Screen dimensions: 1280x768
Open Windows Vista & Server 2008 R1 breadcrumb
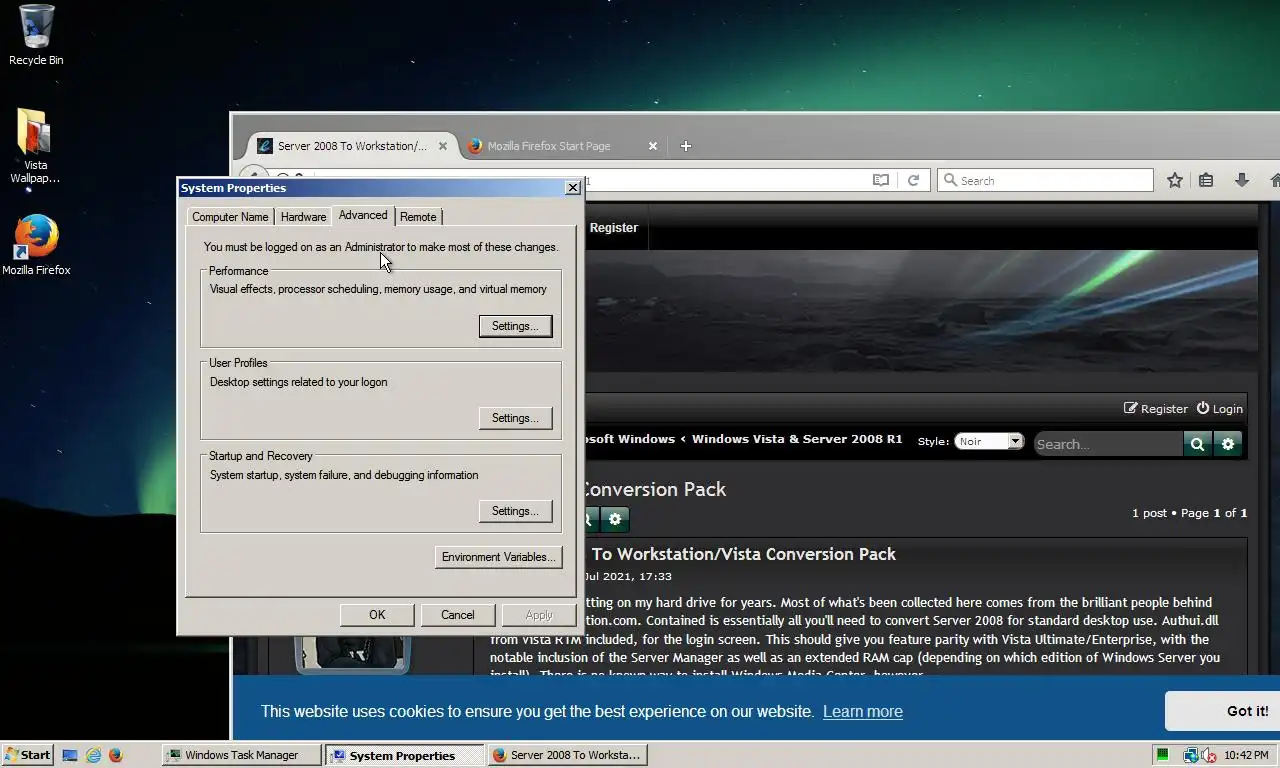click(797, 439)
